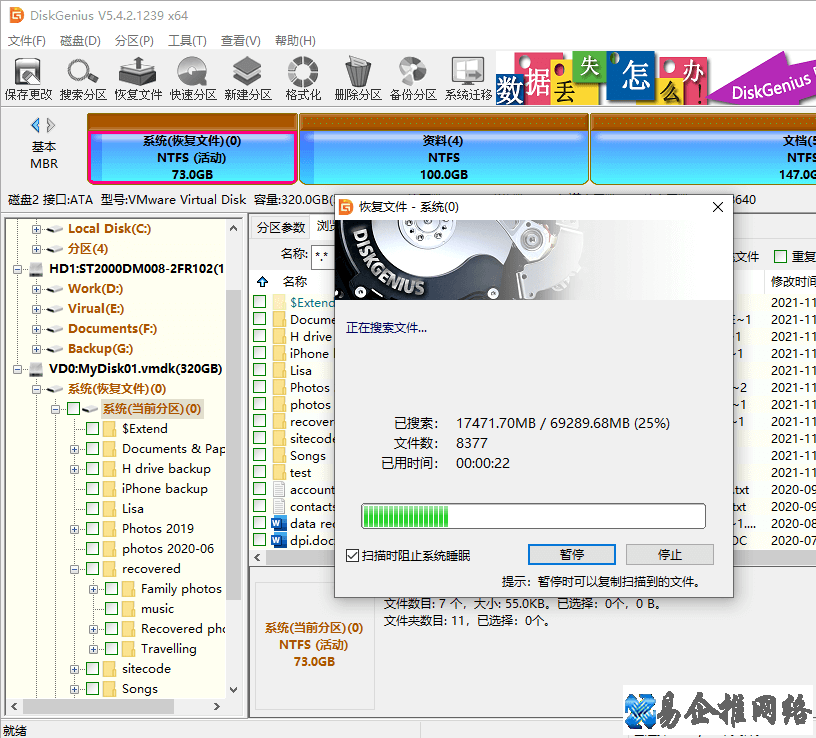Viewport: 816px width, 738px height.
Task: Expand the Family photos folder node
Action: [x=94, y=589]
